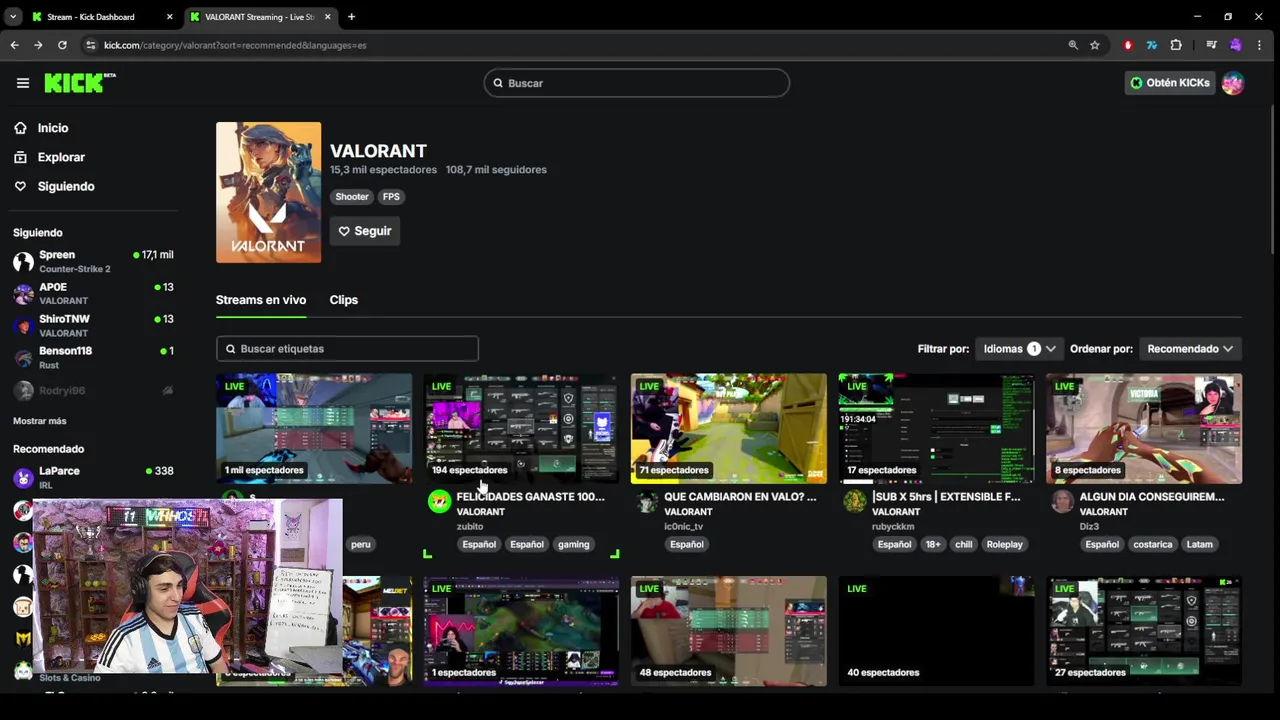1280x720 pixels.
Task: Click the chill tag
Action: click(x=963, y=544)
